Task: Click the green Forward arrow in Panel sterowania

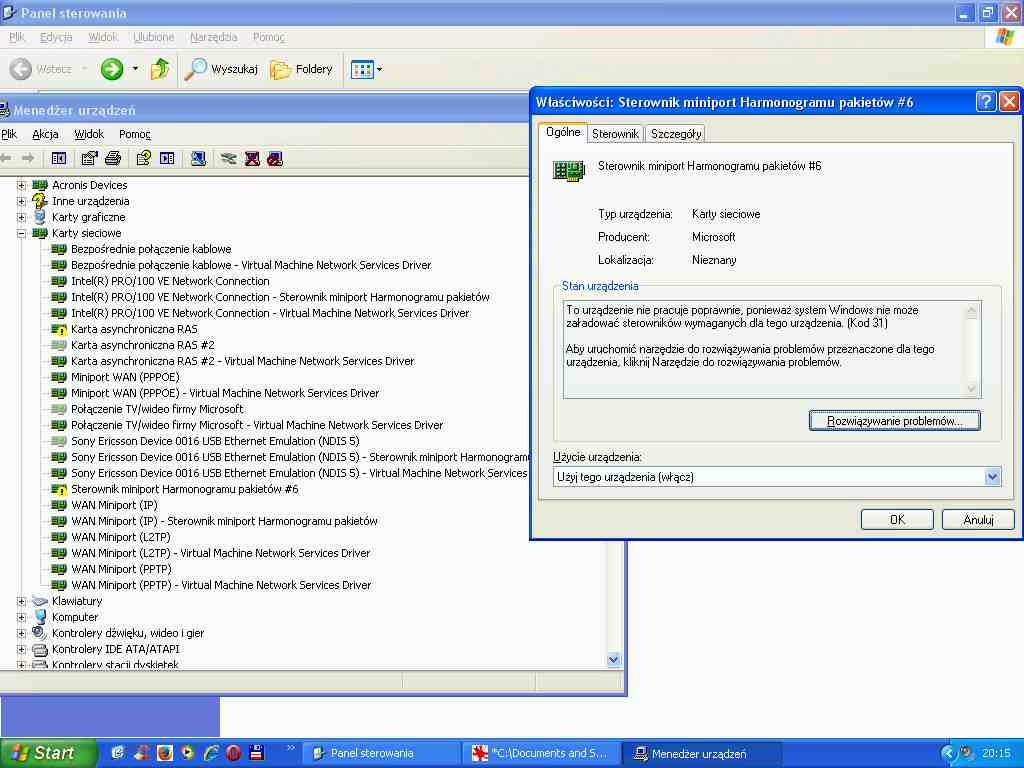Action: click(x=112, y=69)
